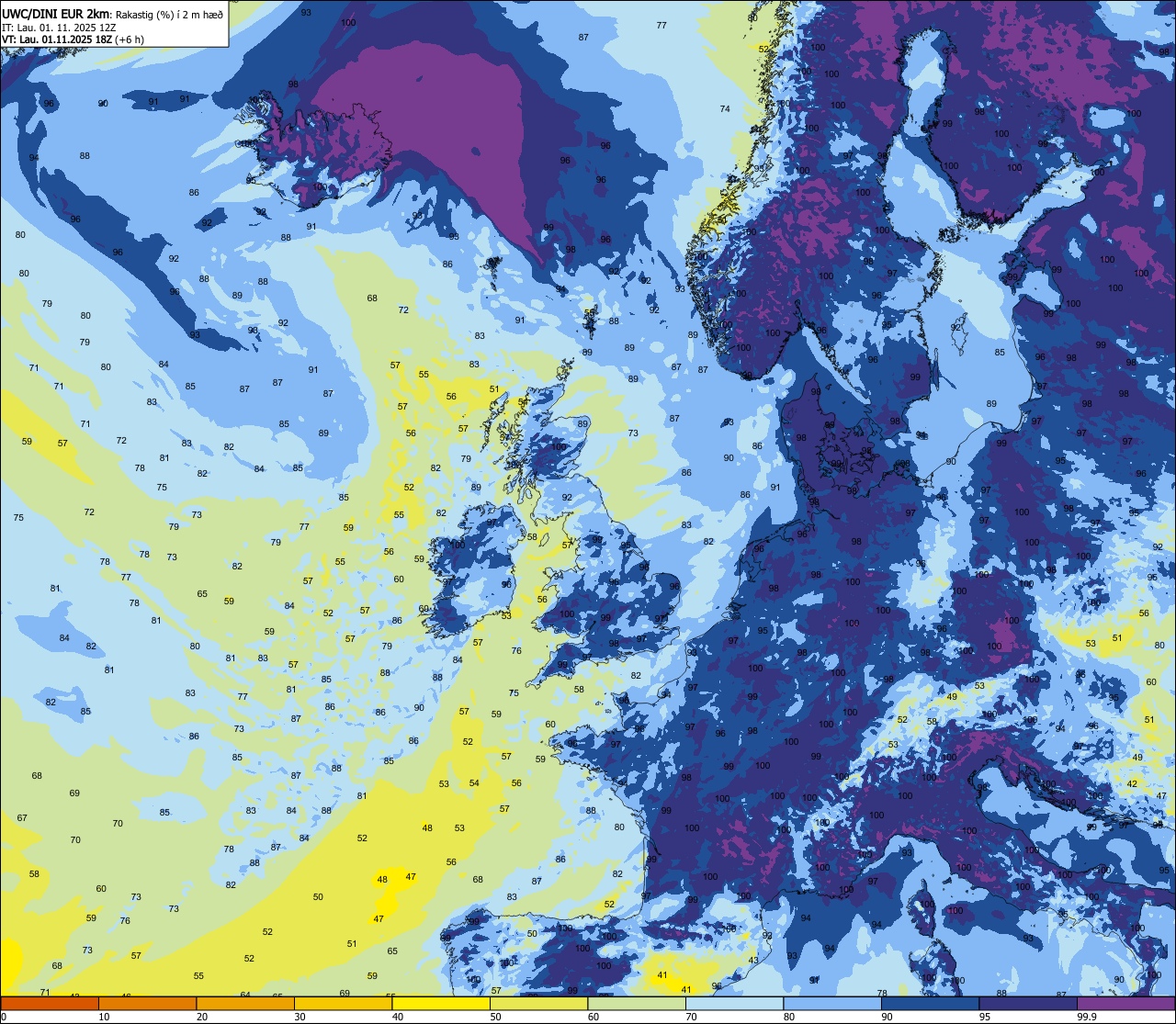
Task: Click the 50–60% pale yellow legend swatch
Action: pos(538,1004)
